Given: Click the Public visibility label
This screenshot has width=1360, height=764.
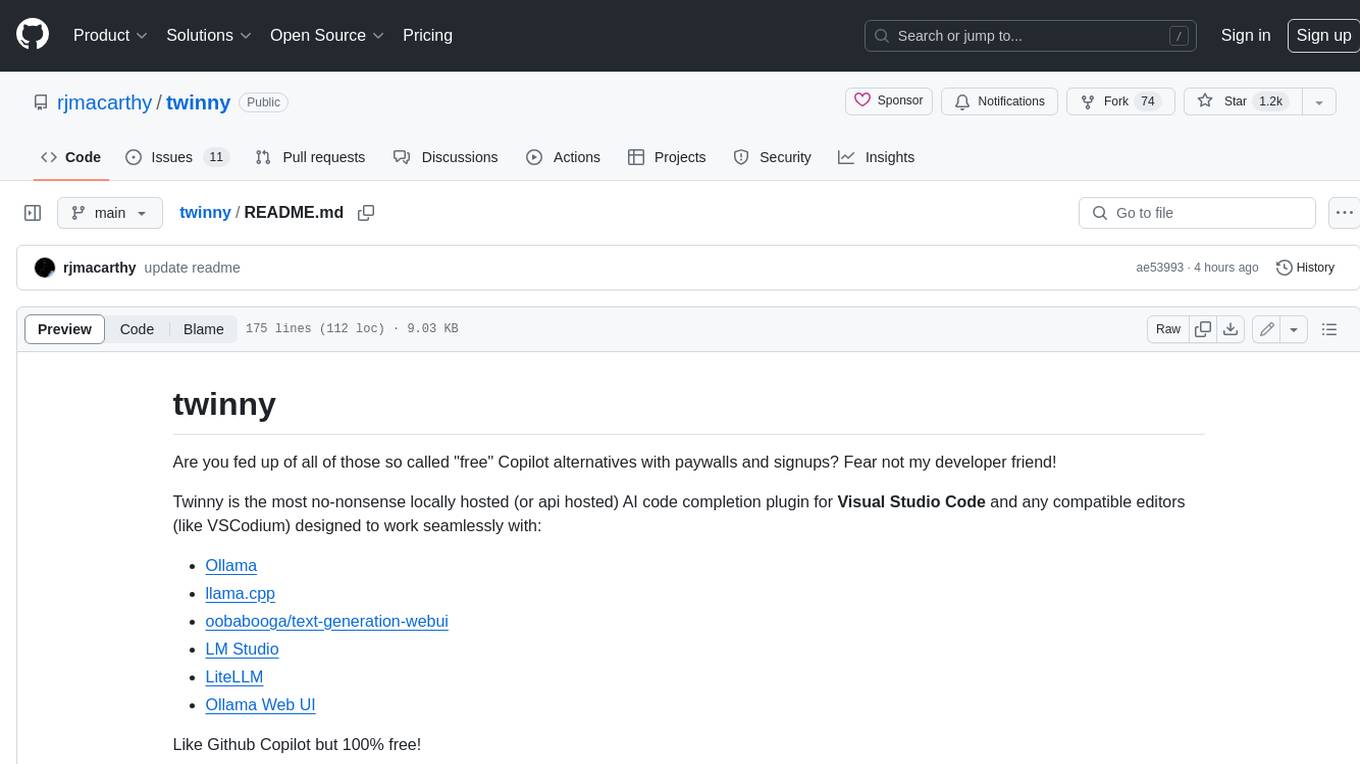Looking at the screenshot, I should [264, 102].
